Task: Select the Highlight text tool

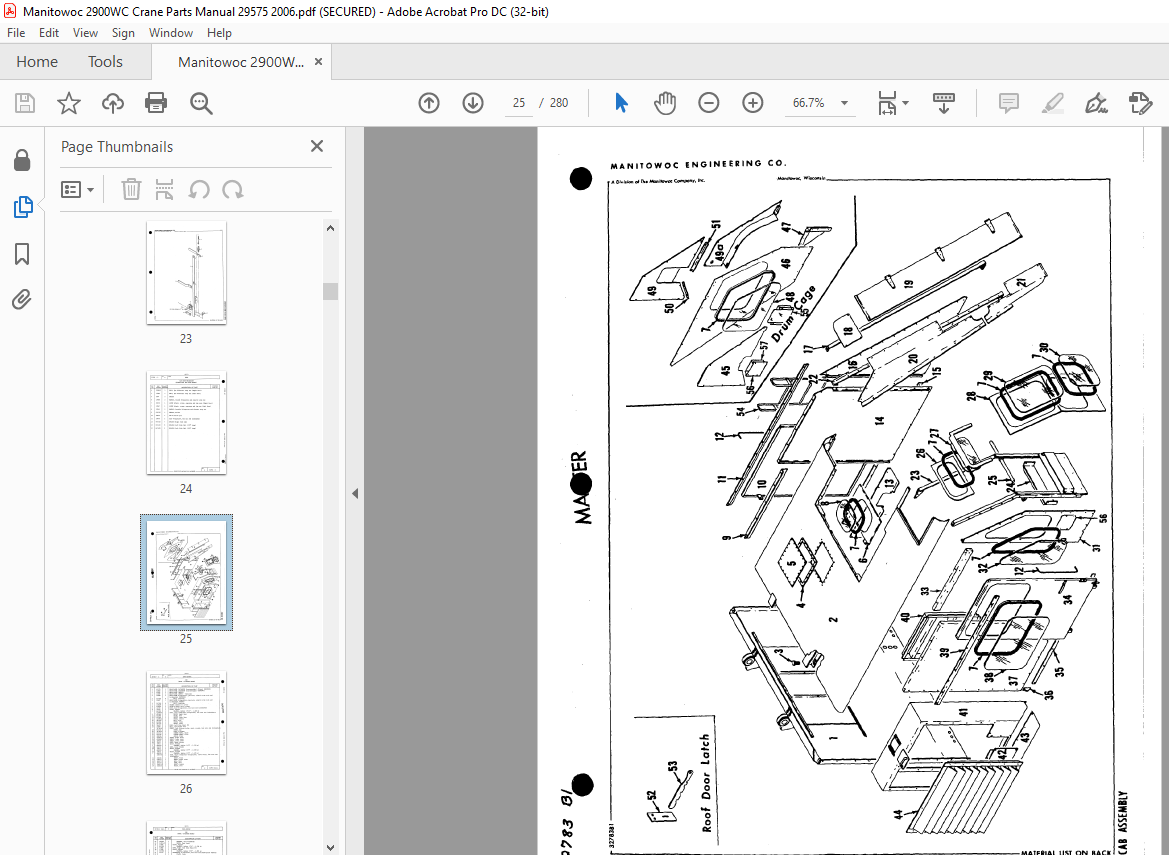Action: pos(1052,103)
